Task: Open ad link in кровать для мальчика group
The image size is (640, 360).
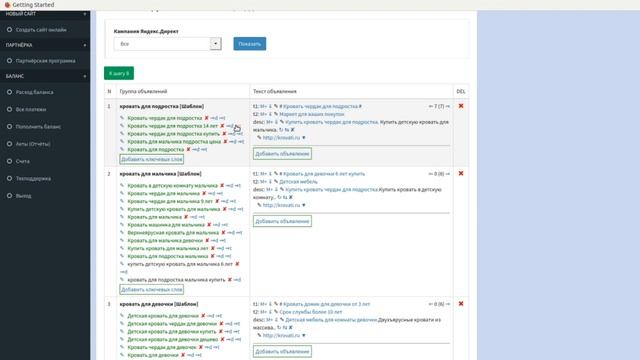Action: 281,205
